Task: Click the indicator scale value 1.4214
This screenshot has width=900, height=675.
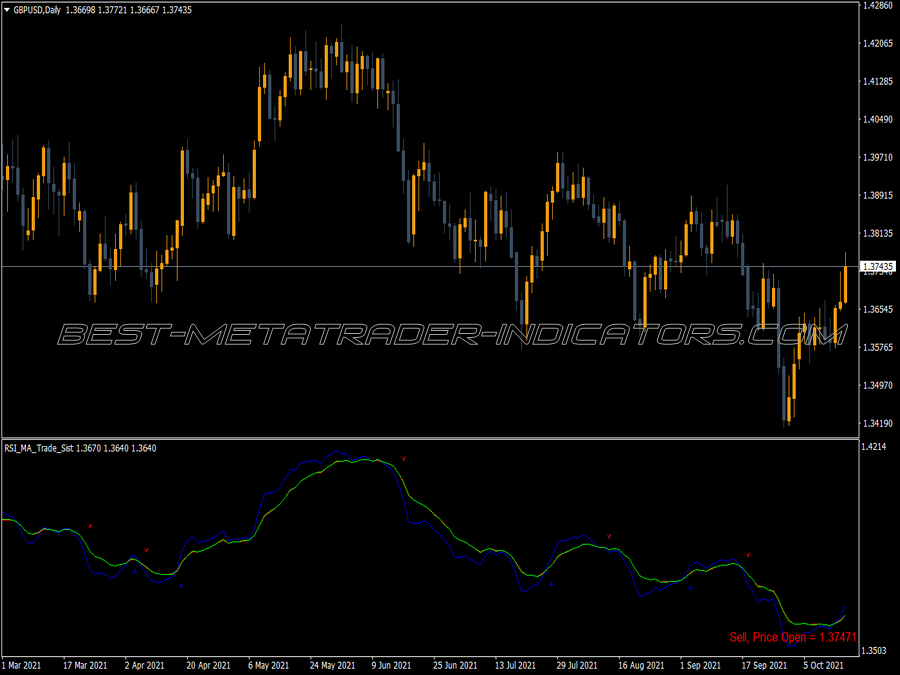Action: [875, 447]
